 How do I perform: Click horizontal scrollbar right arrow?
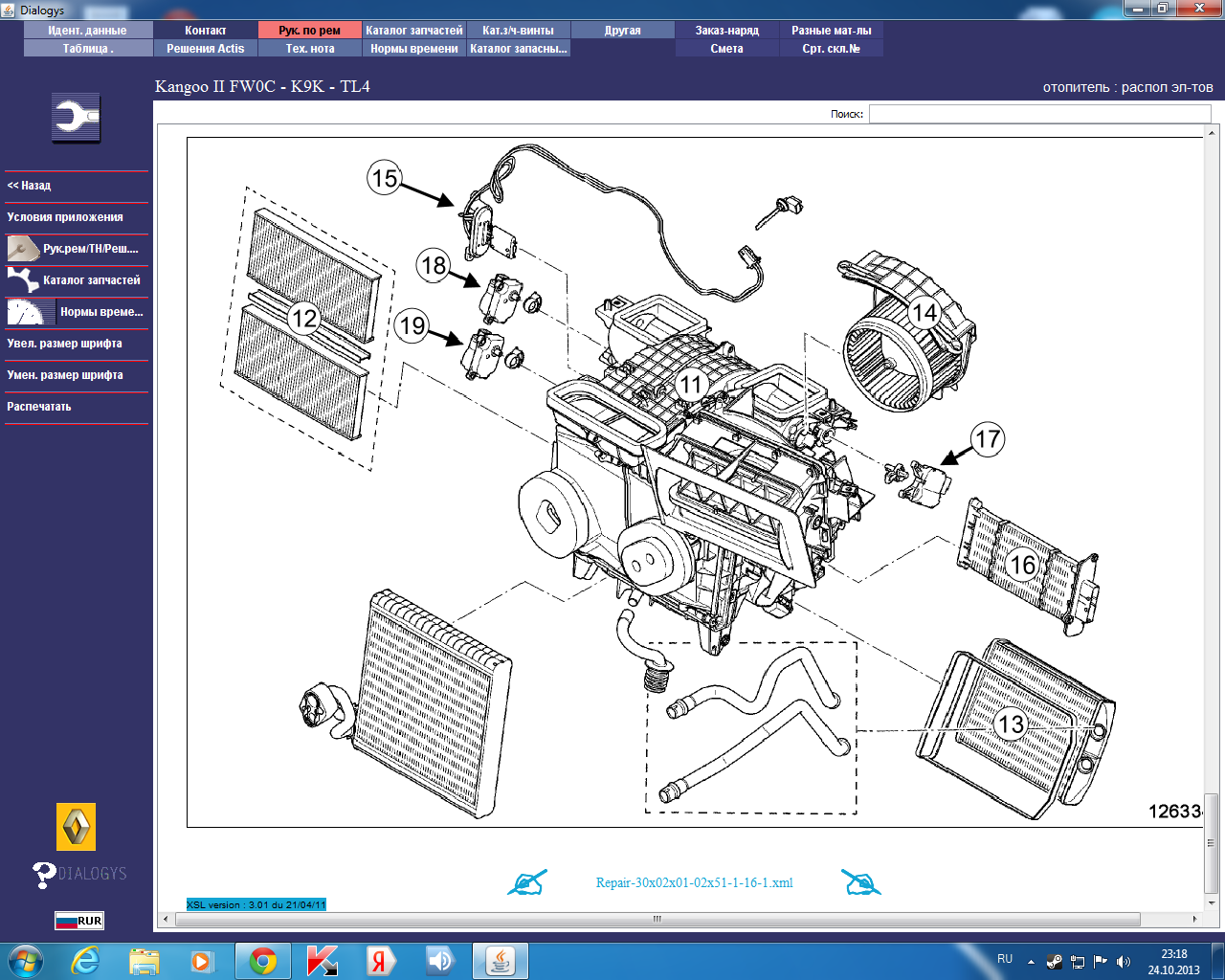(1194, 919)
